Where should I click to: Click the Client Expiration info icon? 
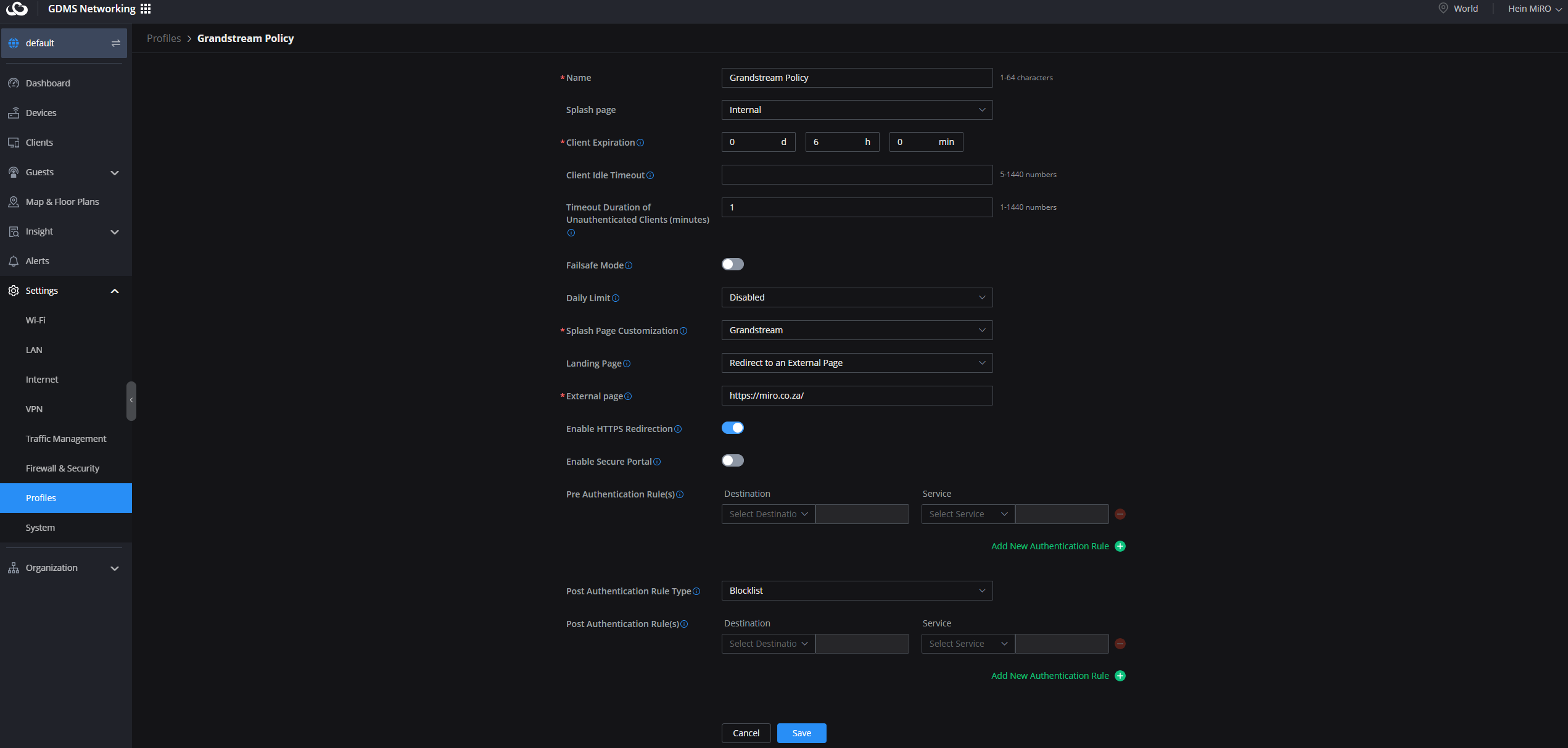640,143
